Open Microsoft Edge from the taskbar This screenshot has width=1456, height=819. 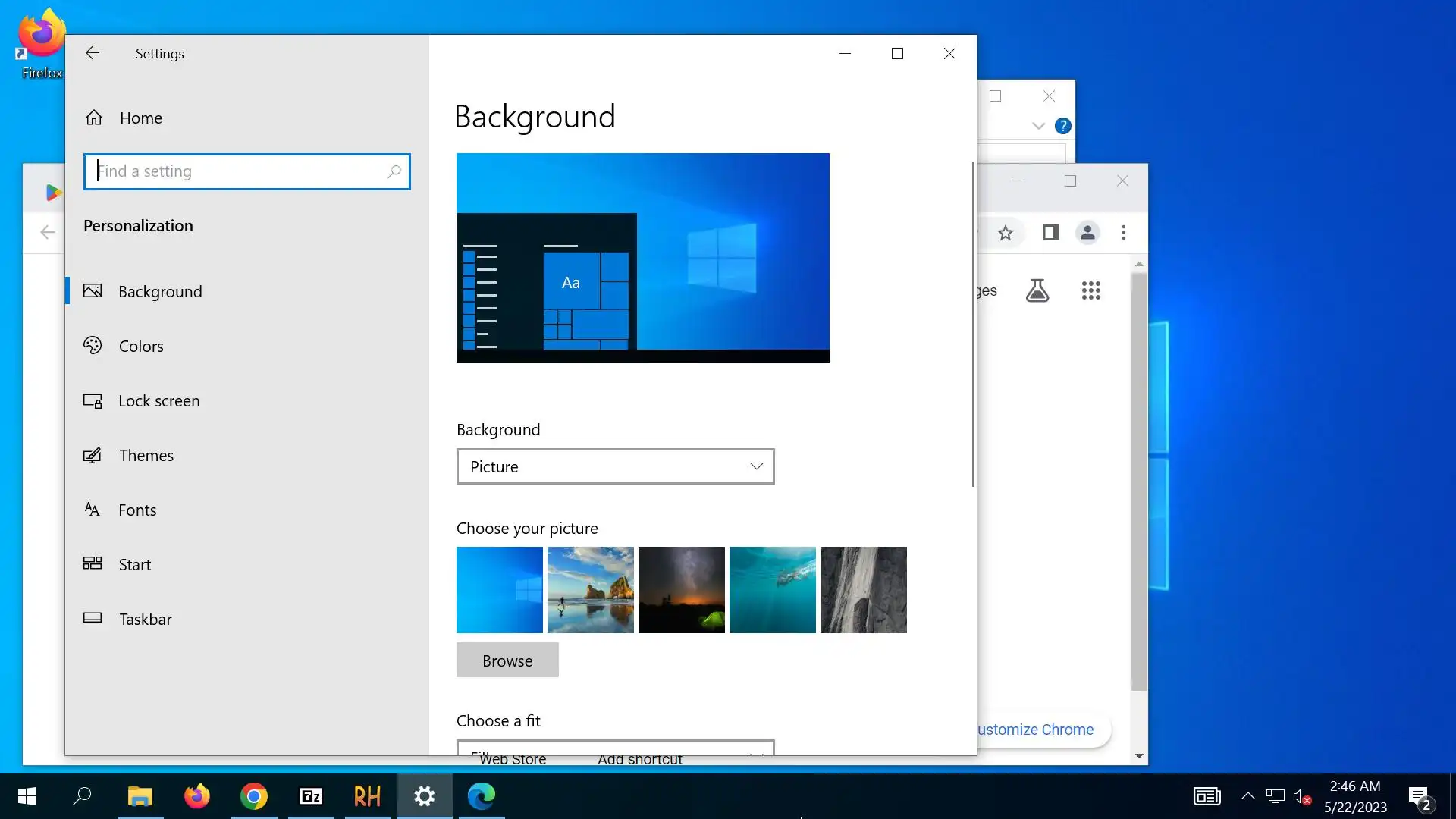click(x=482, y=796)
